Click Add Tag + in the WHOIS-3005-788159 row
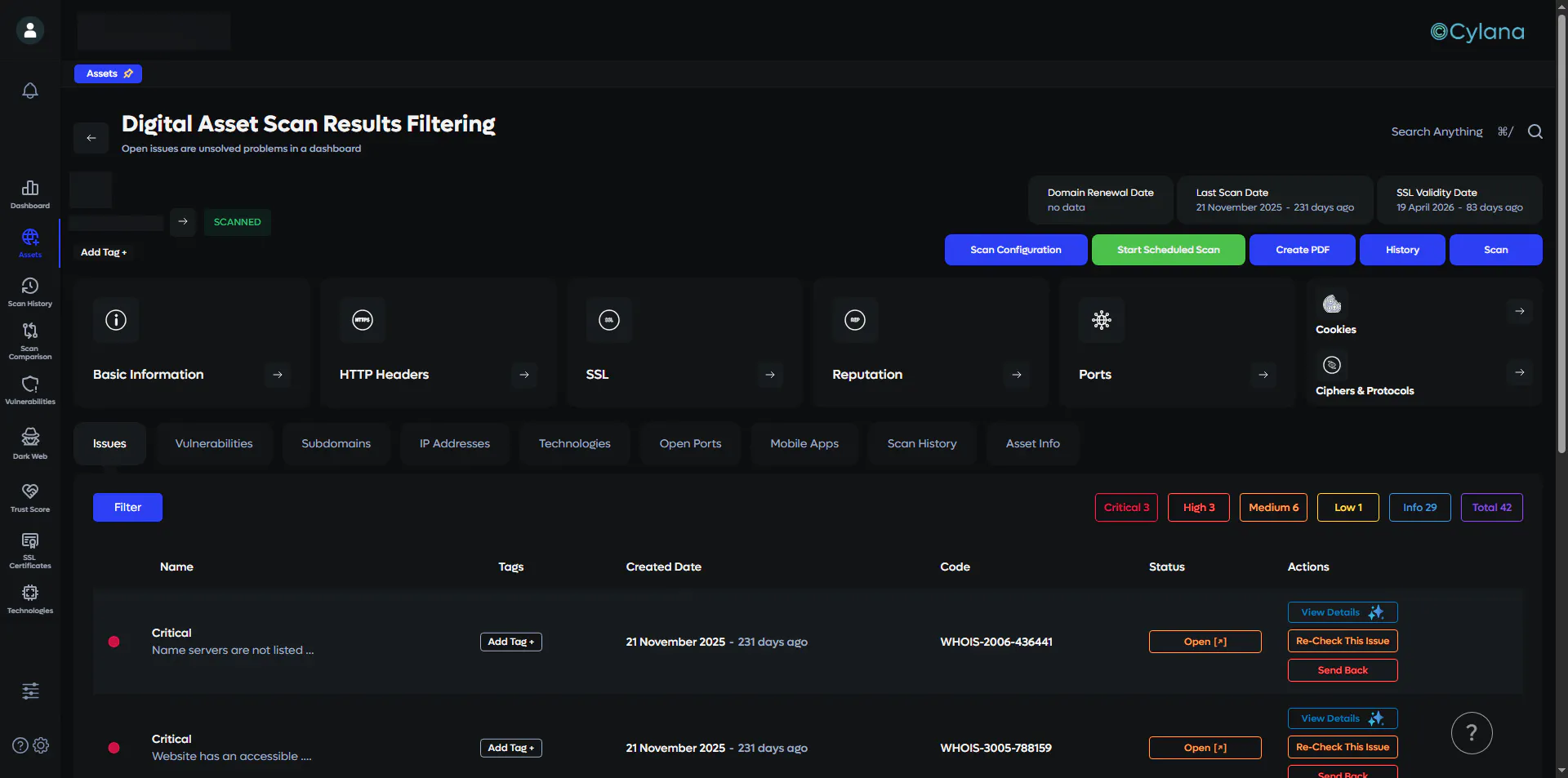 pyautogui.click(x=511, y=748)
